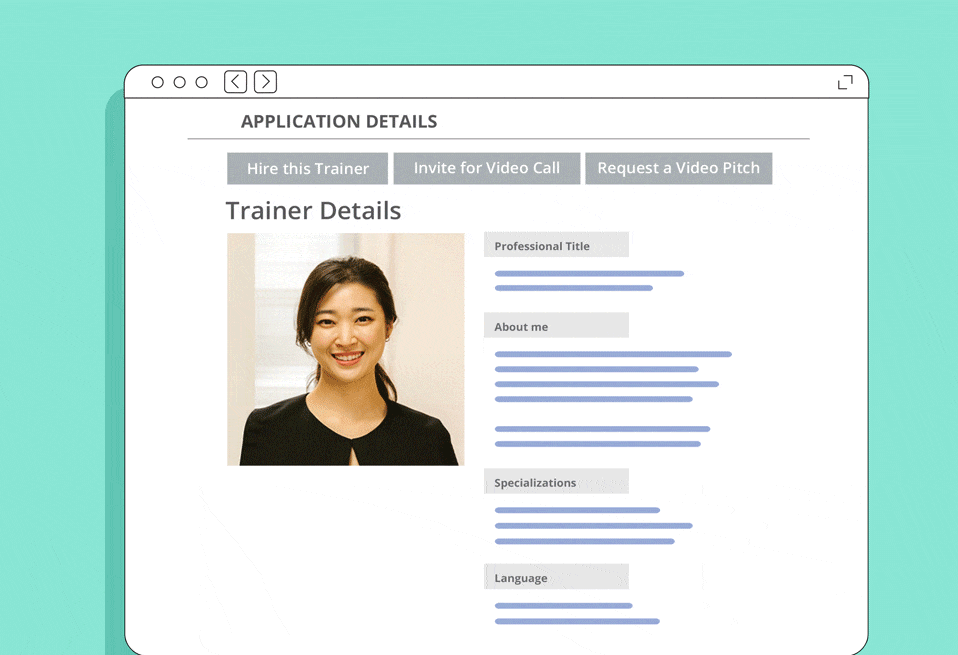Click the browser forward arrow button
Image resolution: width=958 pixels, height=655 pixels.
pyautogui.click(x=265, y=82)
